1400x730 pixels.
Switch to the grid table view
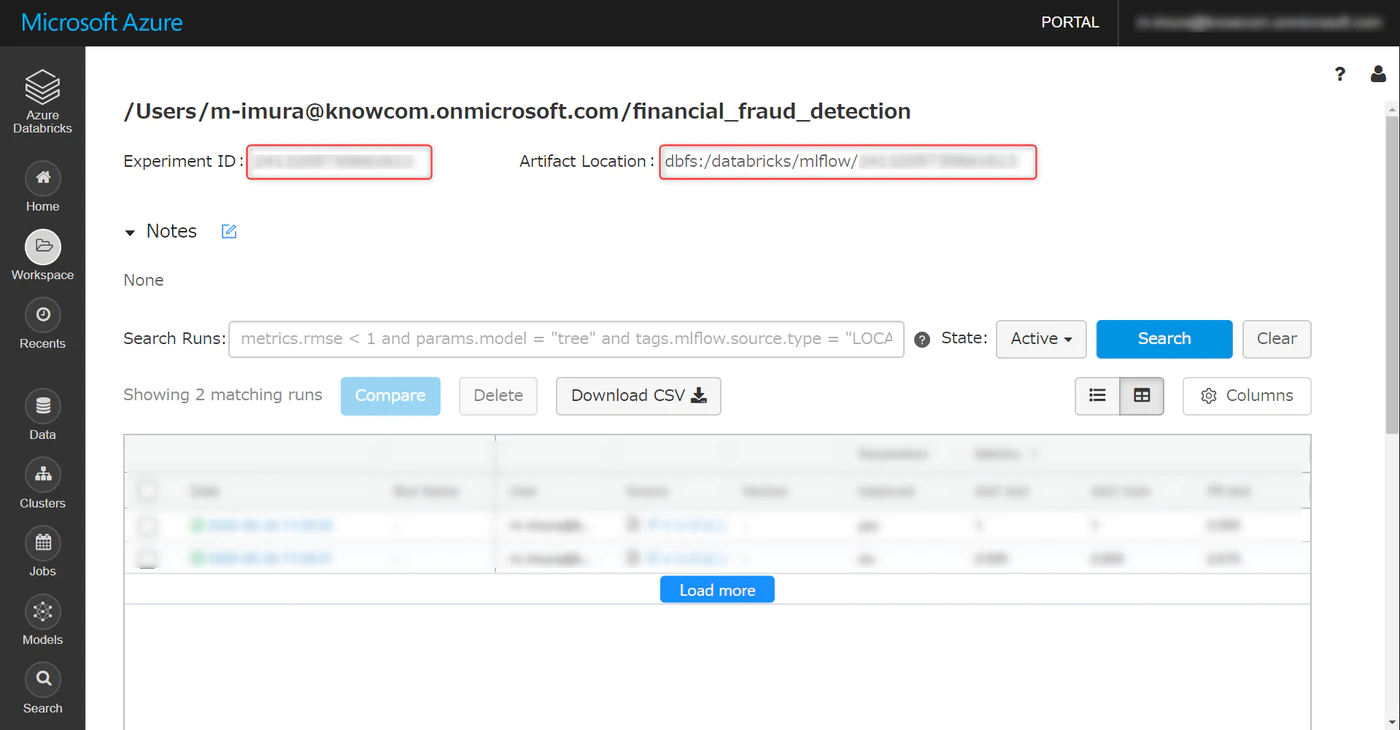(1141, 396)
